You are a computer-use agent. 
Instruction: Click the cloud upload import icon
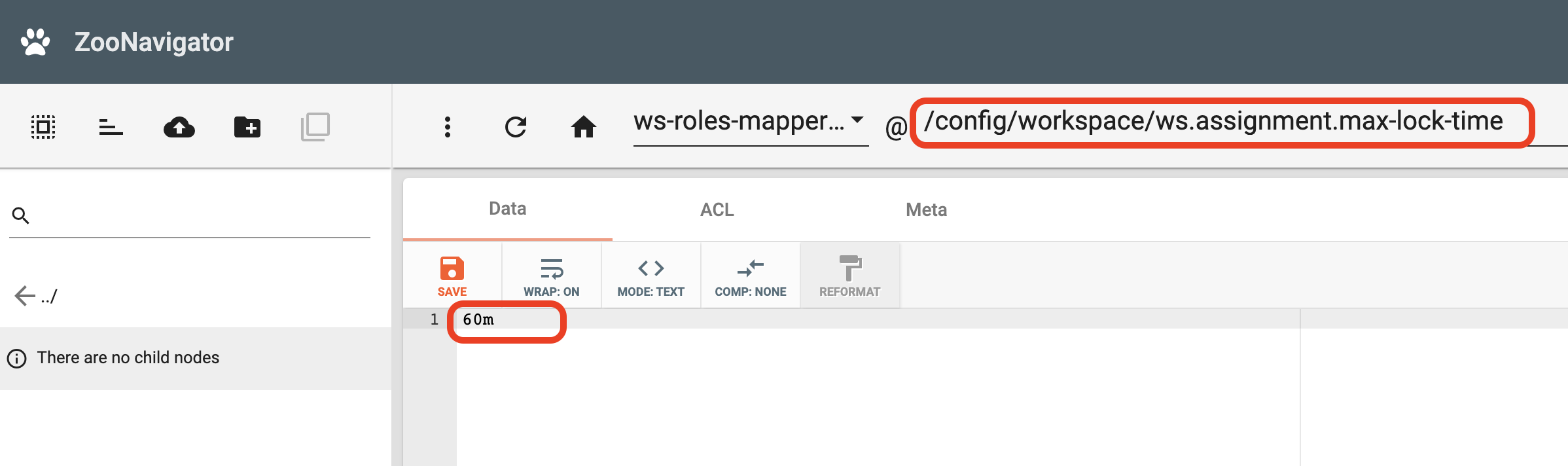pos(179,126)
